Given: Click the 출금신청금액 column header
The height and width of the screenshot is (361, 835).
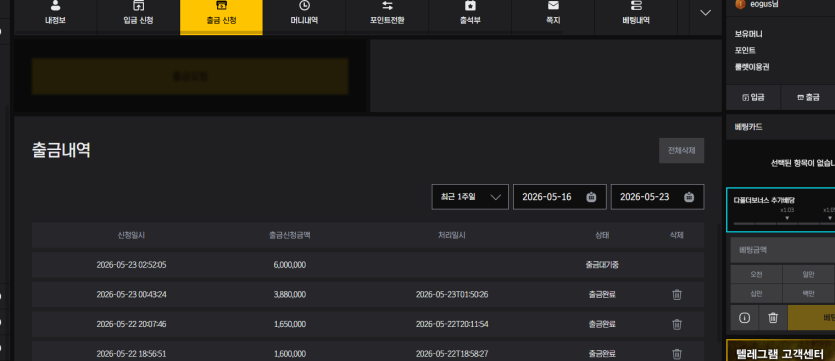Looking at the screenshot, I should click(289, 235).
